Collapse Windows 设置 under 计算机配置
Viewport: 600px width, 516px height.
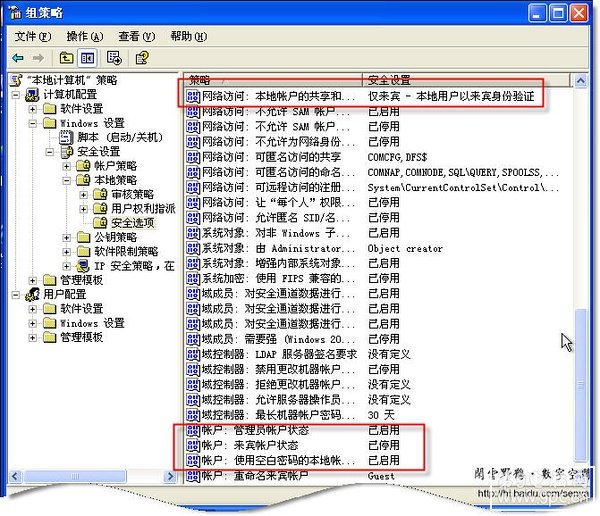coord(33,123)
